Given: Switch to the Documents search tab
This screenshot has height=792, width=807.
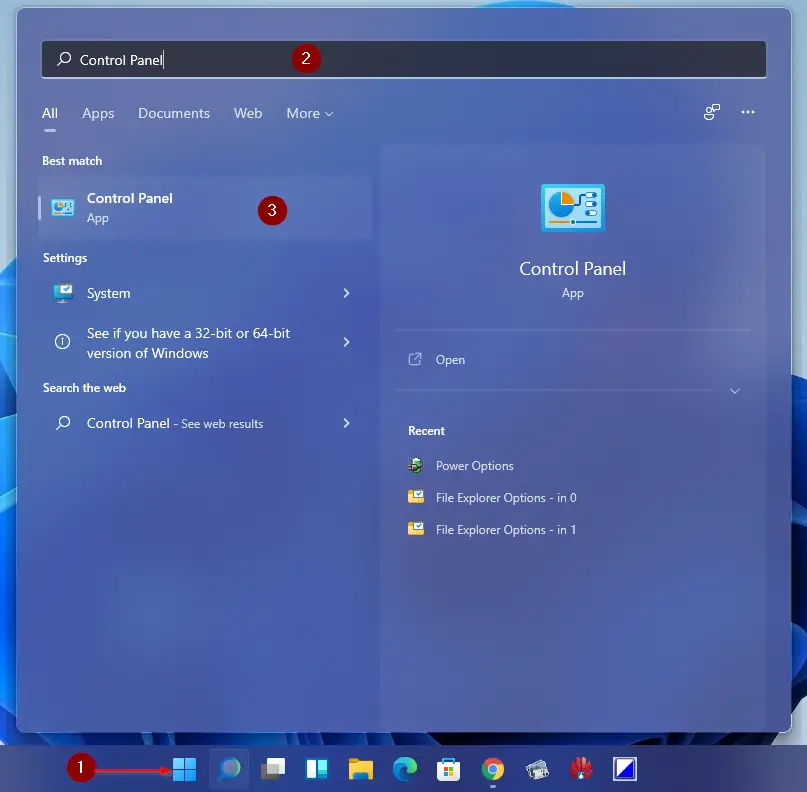Looking at the screenshot, I should pyautogui.click(x=174, y=113).
